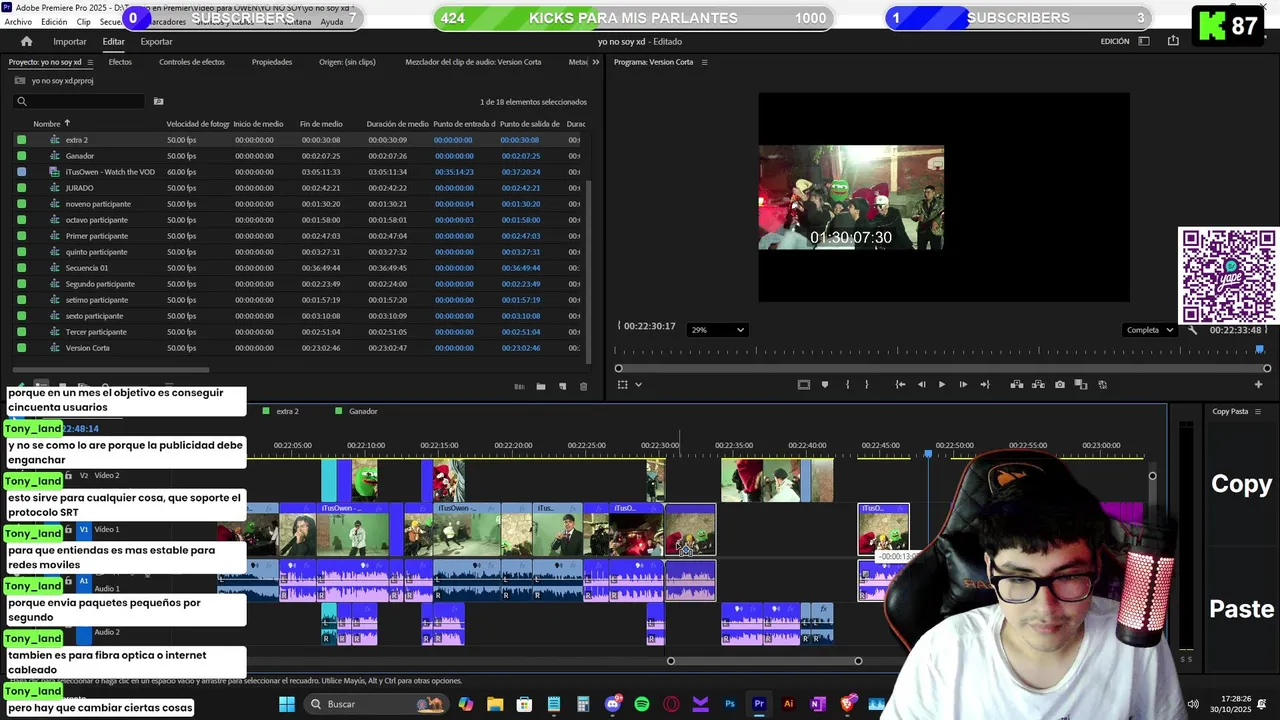Image resolution: width=1280 pixels, height=720 pixels.
Task: Click the timeline horizontal zoom scrollbar
Action: point(764,661)
